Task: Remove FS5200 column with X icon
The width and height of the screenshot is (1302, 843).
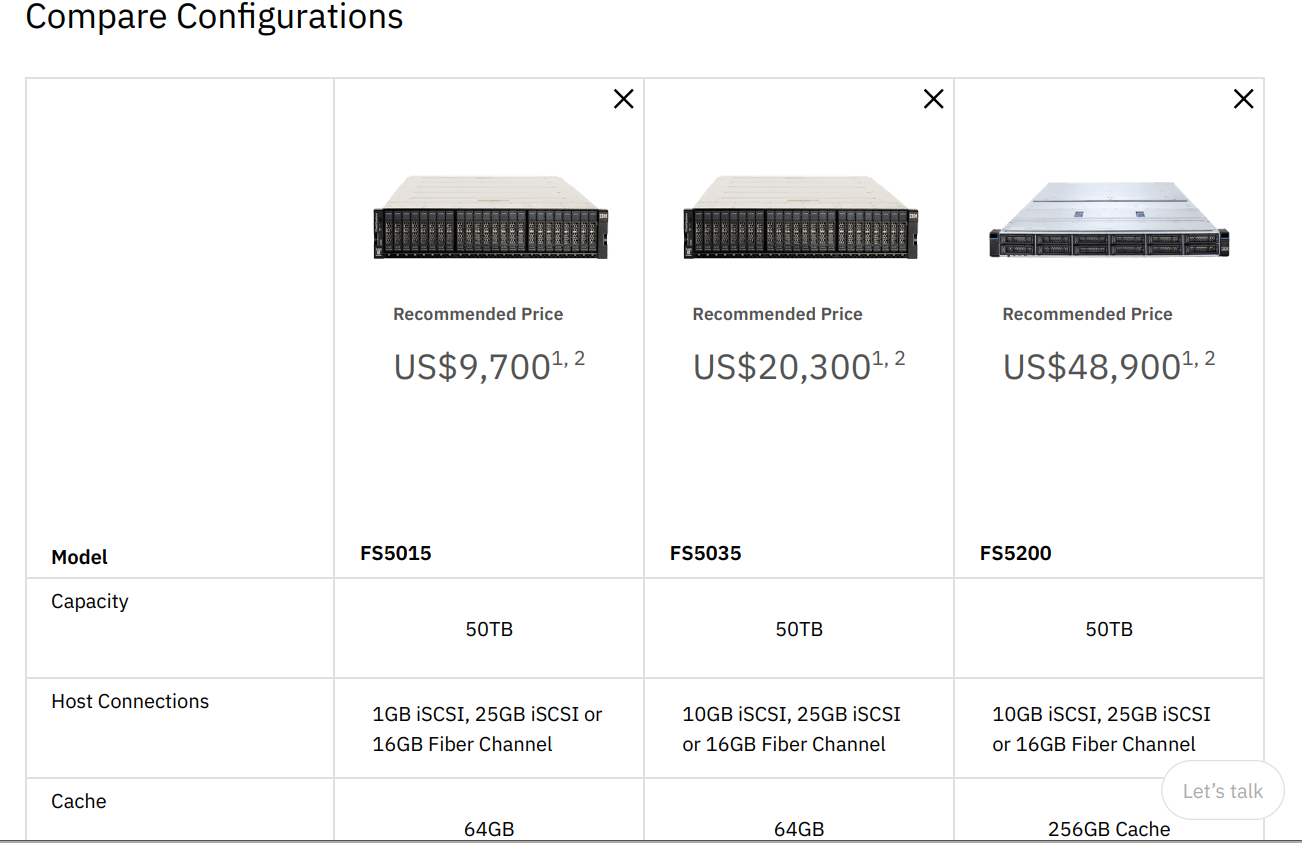Action: (1243, 99)
